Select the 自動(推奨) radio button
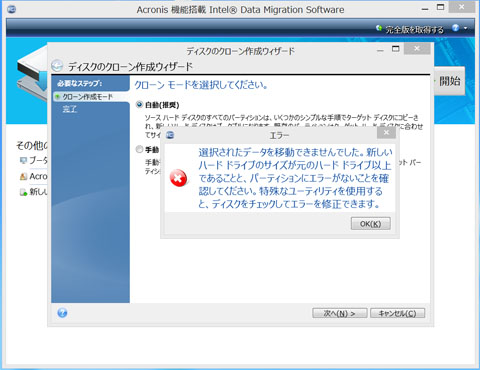 [x=139, y=105]
